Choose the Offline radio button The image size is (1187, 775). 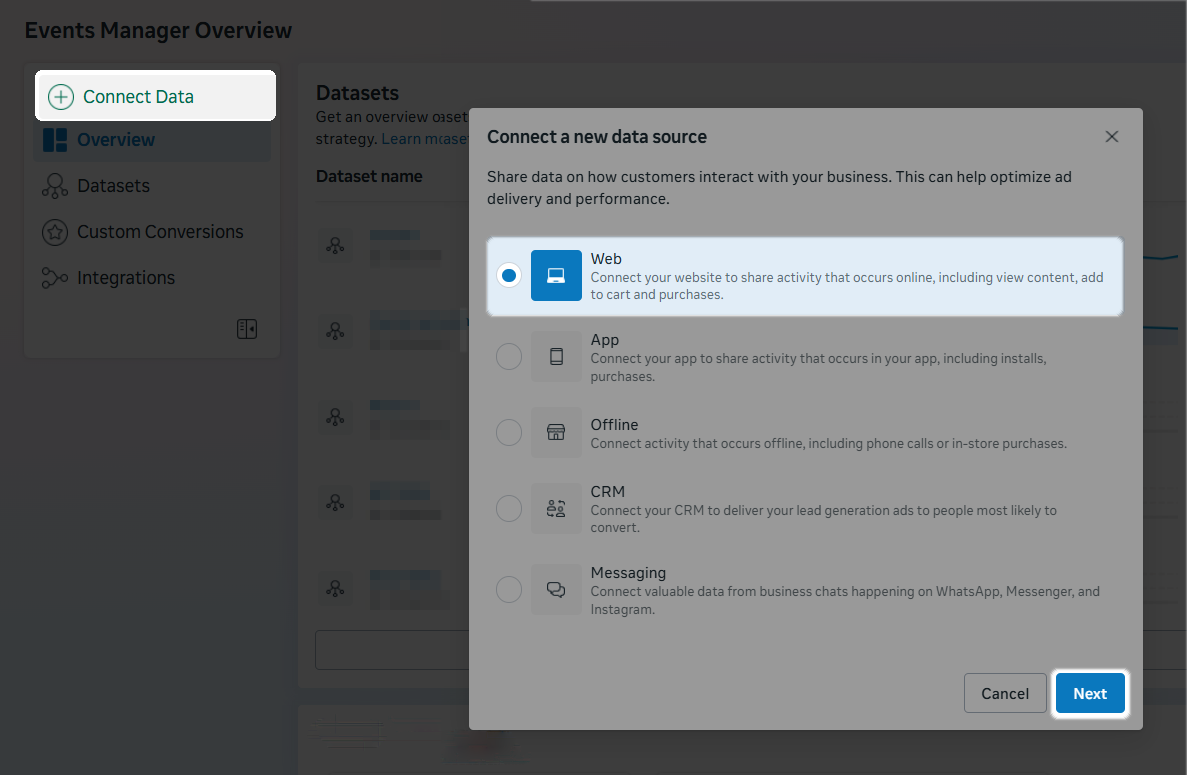tap(509, 432)
